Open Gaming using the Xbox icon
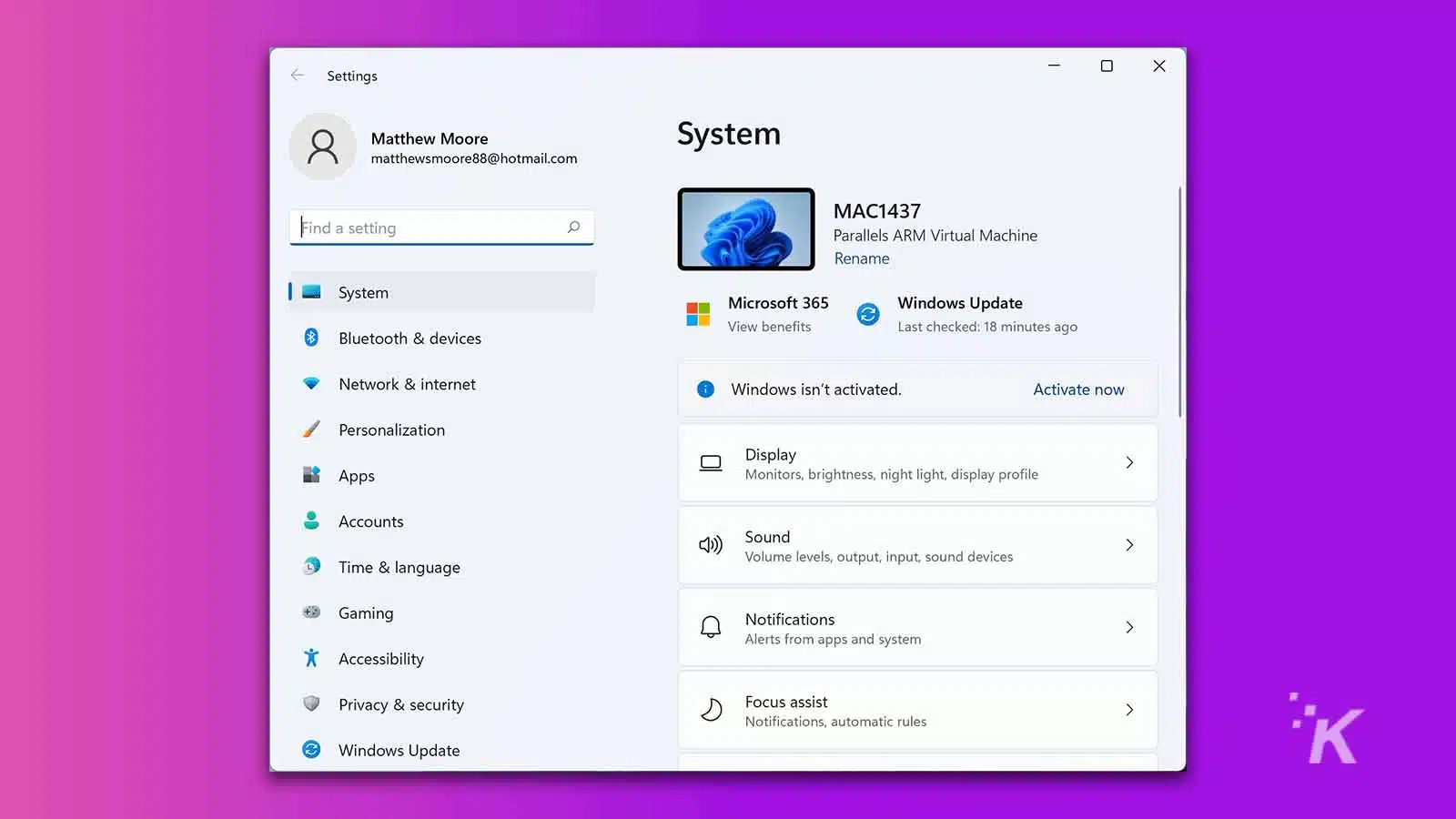1456x819 pixels. tap(311, 612)
